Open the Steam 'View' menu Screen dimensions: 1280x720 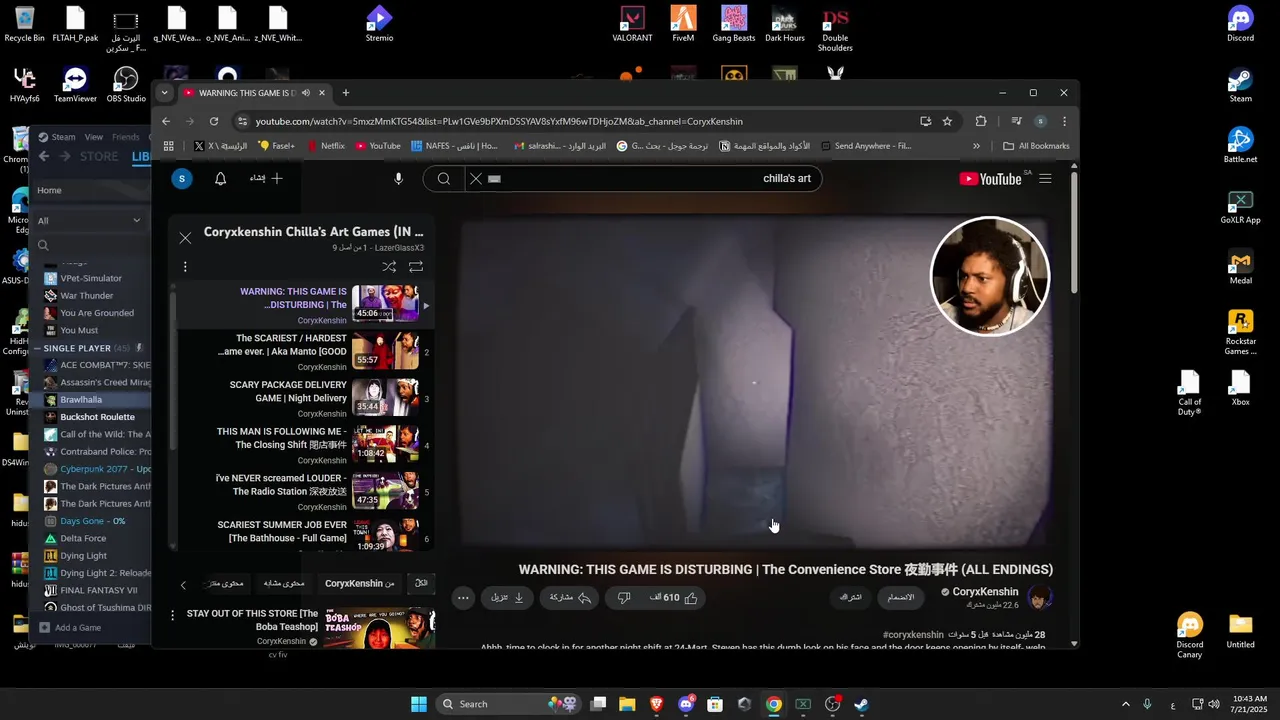pyautogui.click(x=93, y=137)
